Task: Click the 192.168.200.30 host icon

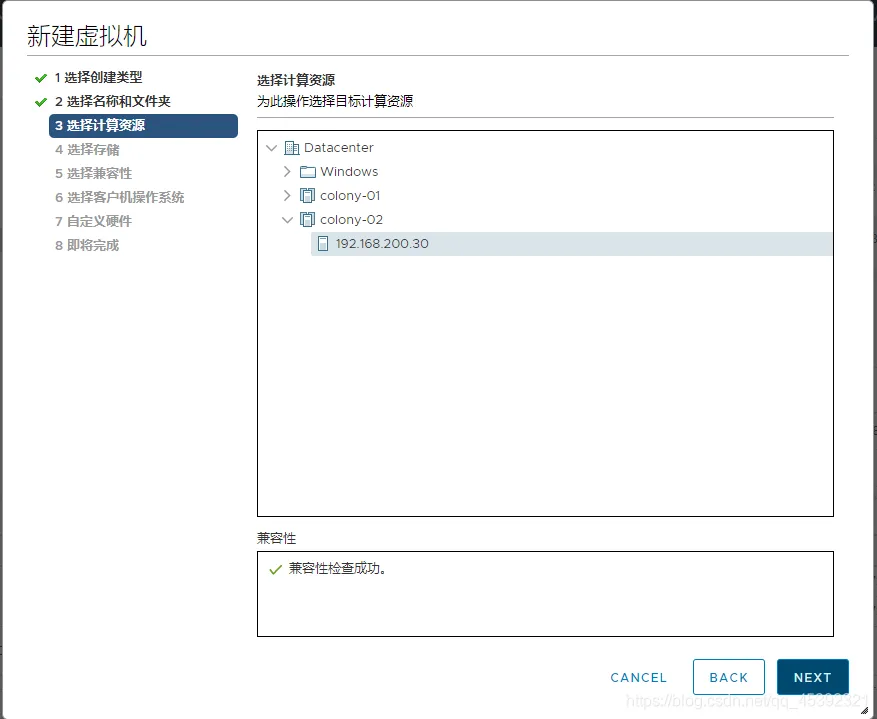Action: click(323, 244)
